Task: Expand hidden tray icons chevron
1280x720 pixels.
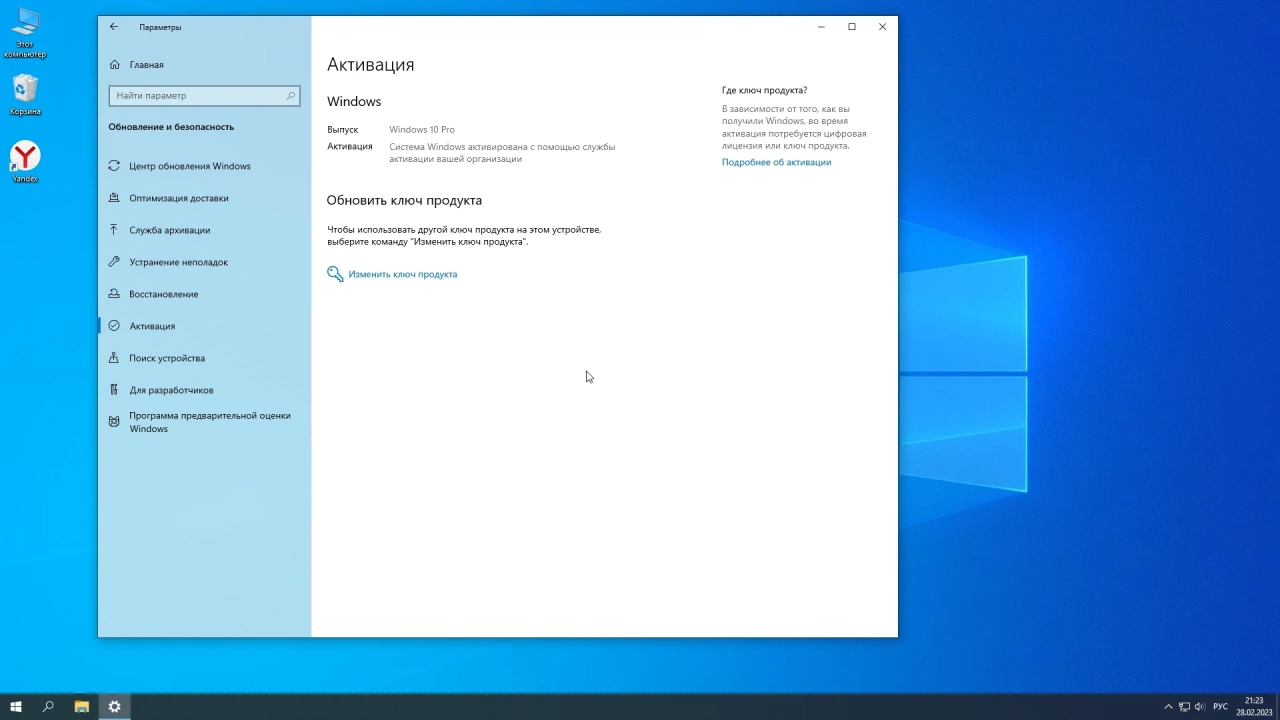Action: point(1168,707)
